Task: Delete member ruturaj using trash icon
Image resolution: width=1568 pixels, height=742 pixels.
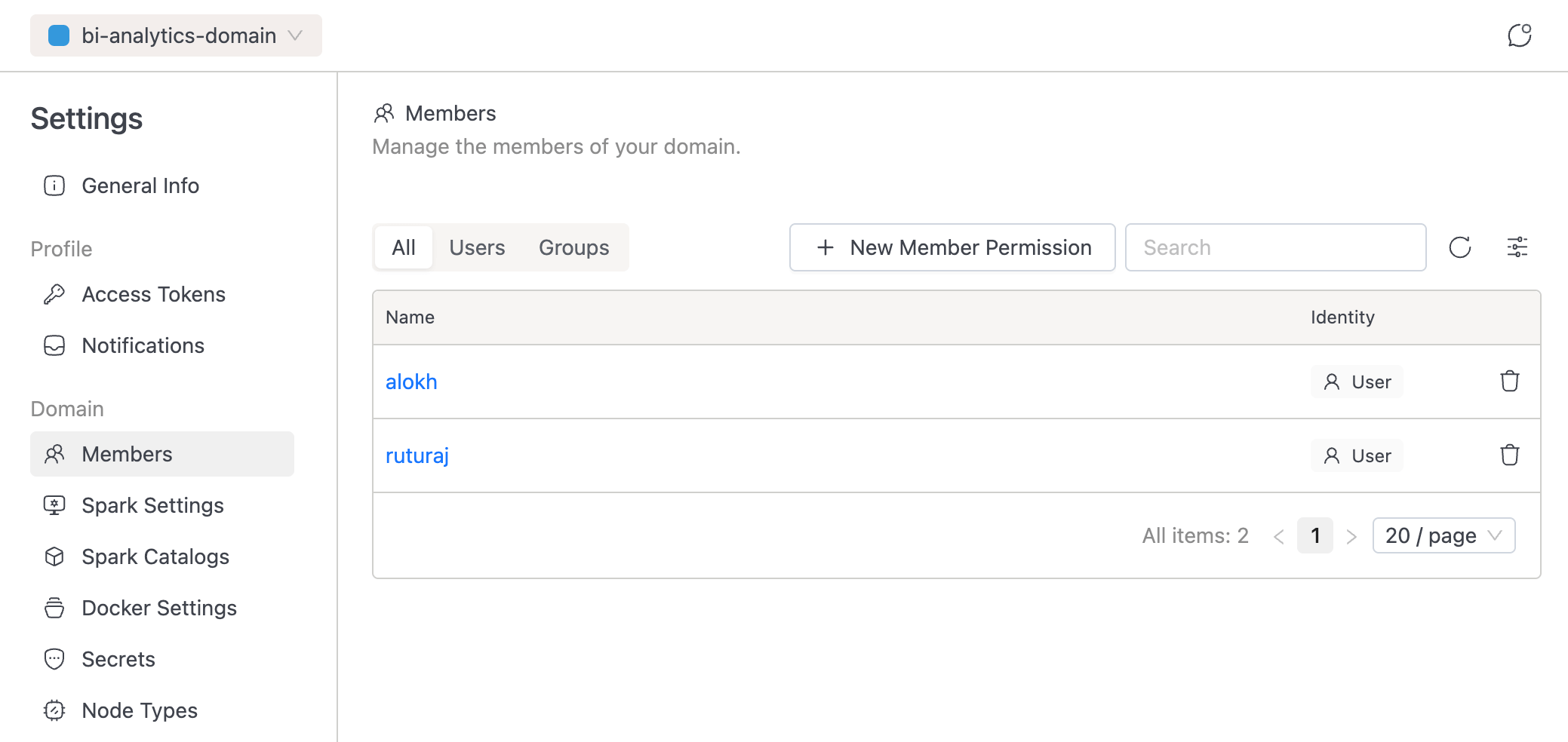Action: click(x=1509, y=455)
